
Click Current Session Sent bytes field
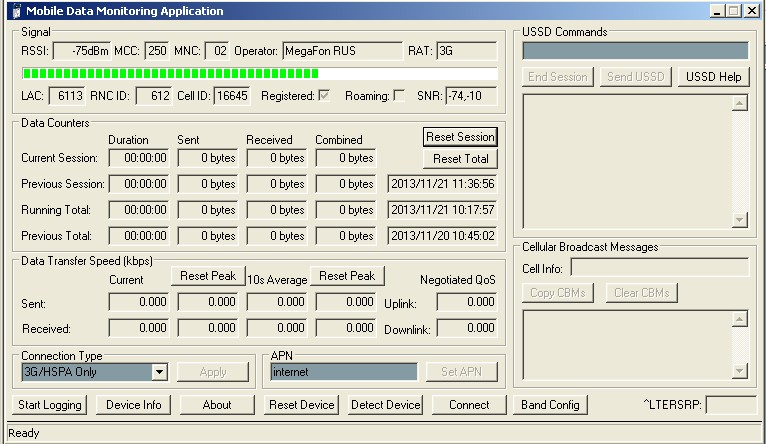(208, 158)
